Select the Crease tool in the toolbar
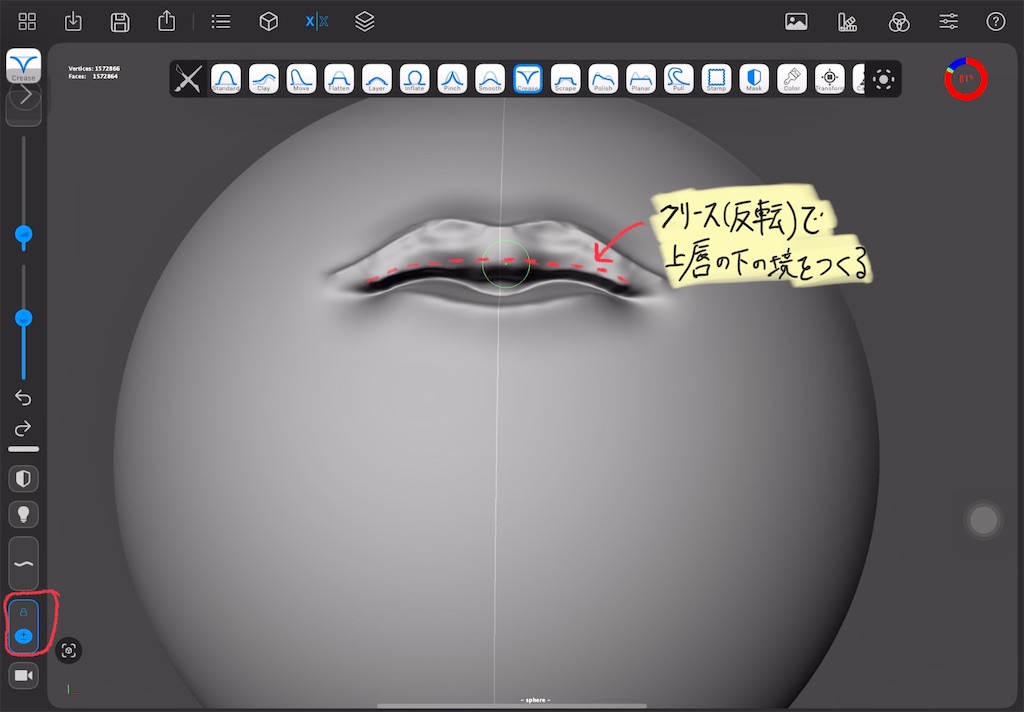 (x=528, y=78)
